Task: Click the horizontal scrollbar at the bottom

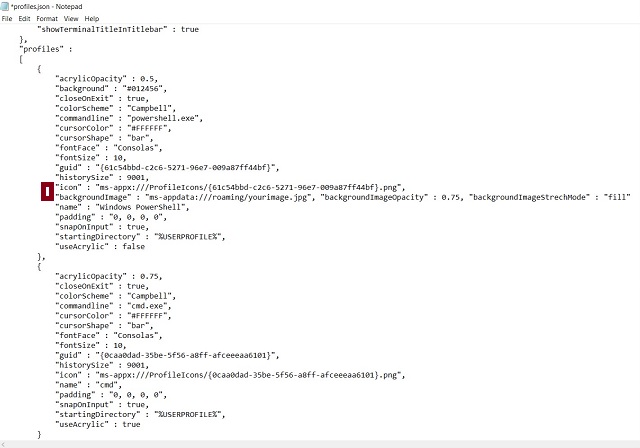Action: 320,443
